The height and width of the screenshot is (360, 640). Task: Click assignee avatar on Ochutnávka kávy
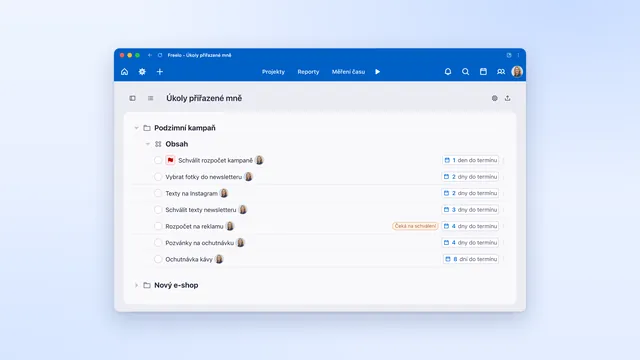219,259
